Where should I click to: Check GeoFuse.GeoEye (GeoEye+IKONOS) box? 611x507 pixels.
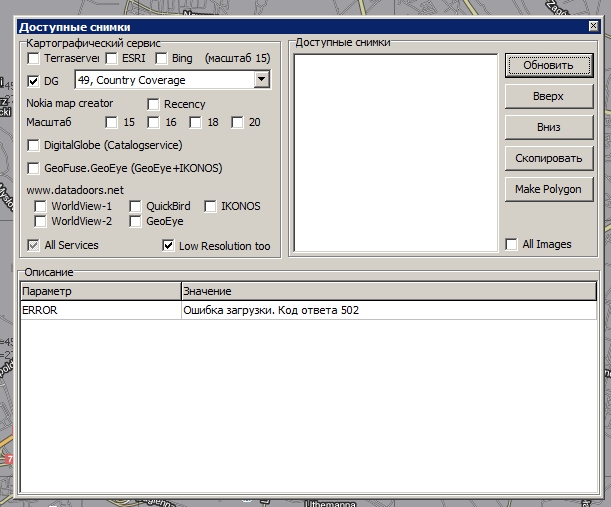[34, 169]
